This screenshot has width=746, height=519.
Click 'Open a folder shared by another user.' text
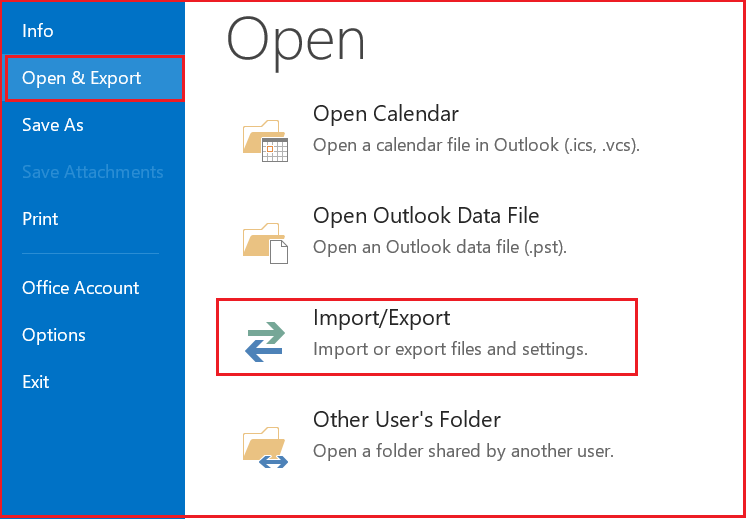[x=463, y=451]
